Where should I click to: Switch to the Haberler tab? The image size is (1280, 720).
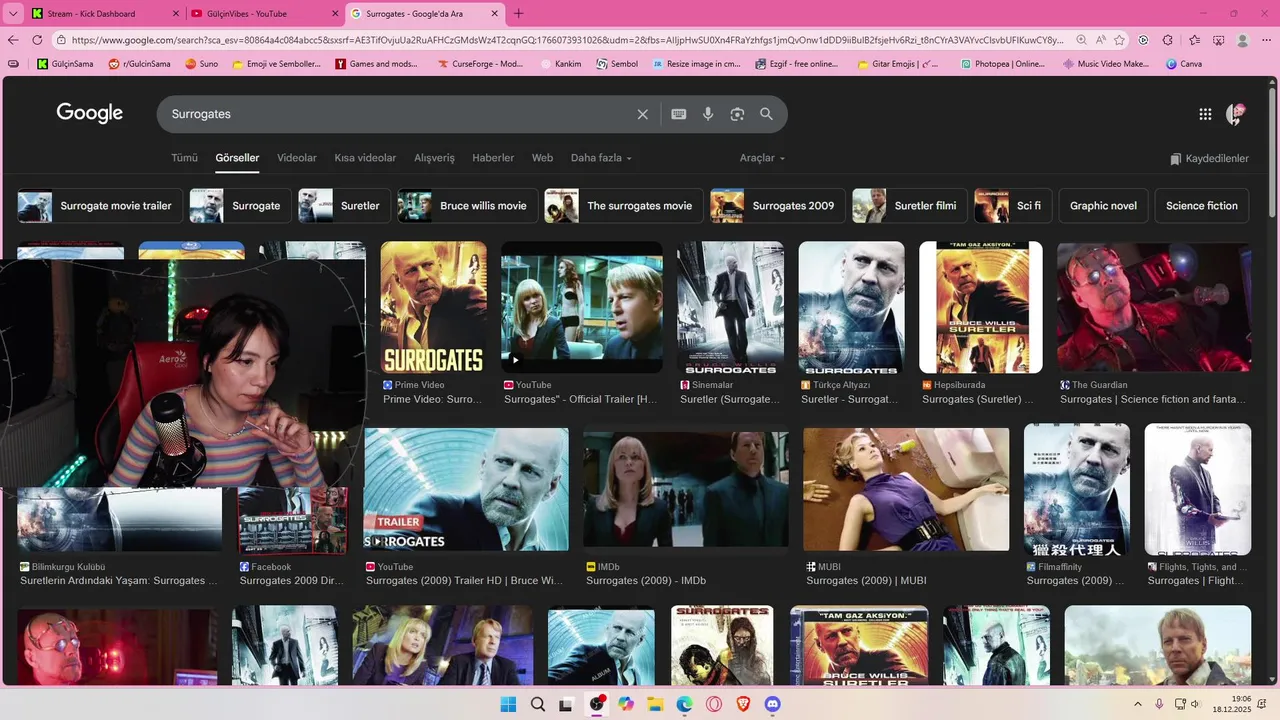493,158
